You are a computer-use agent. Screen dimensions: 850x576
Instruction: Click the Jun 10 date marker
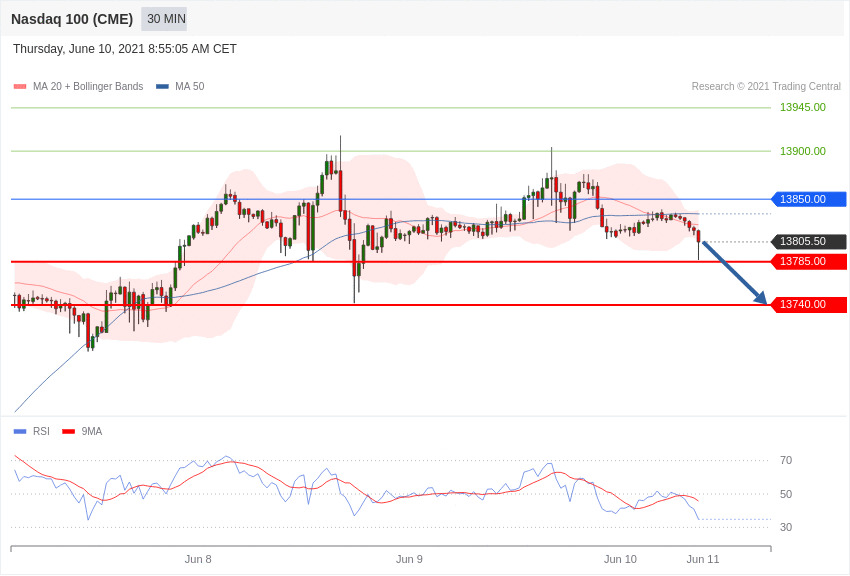coord(620,559)
